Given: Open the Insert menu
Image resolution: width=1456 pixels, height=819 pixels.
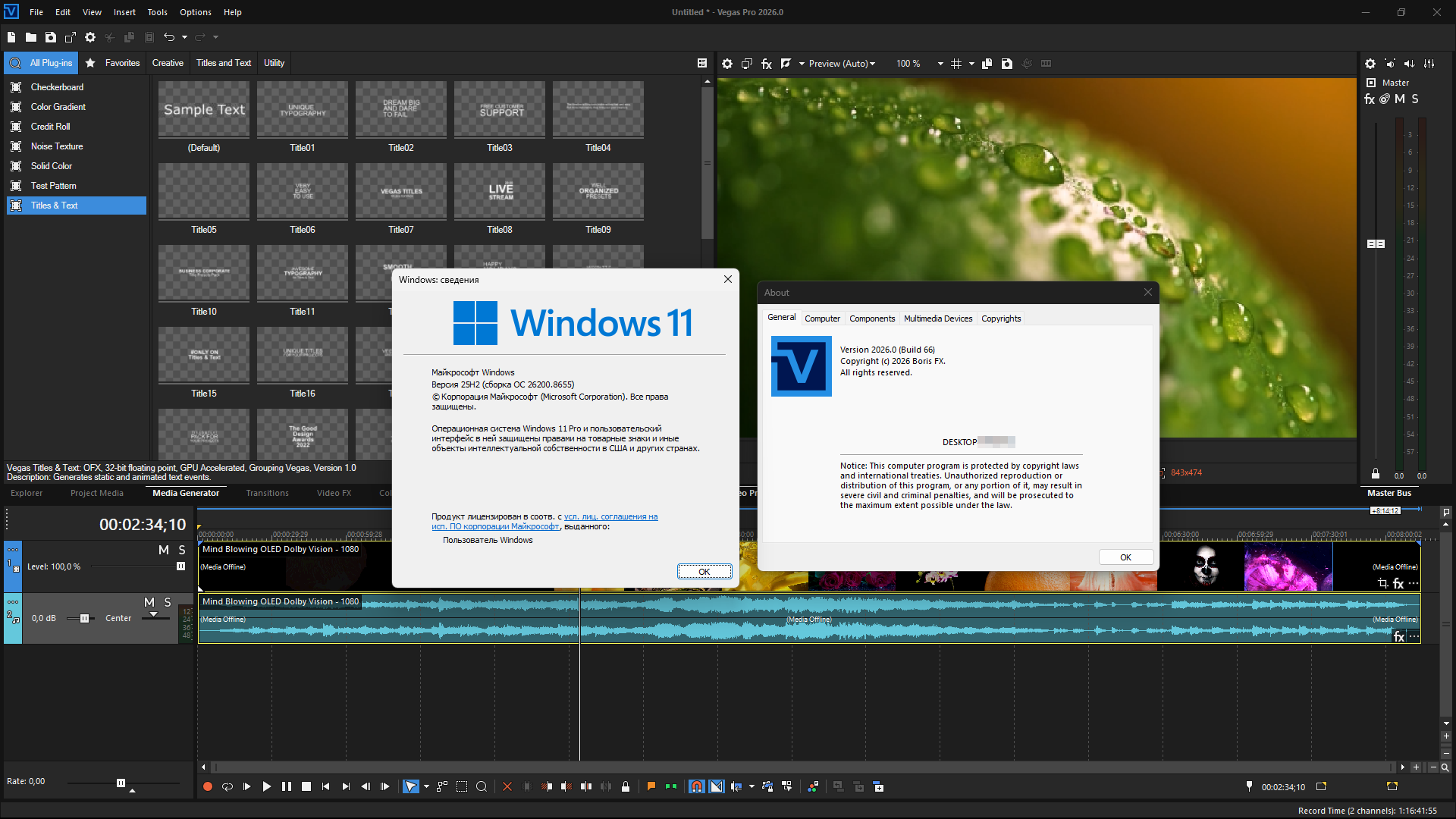Looking at the screenshot, I should (124, 12).
